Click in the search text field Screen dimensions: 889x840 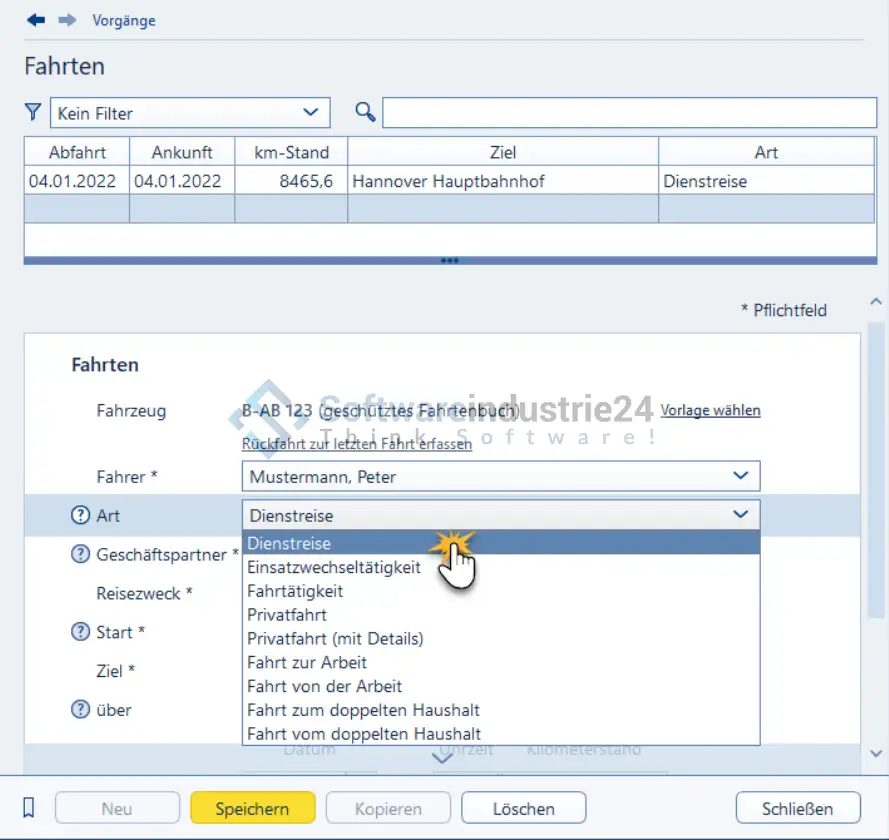tap(629, 113)
